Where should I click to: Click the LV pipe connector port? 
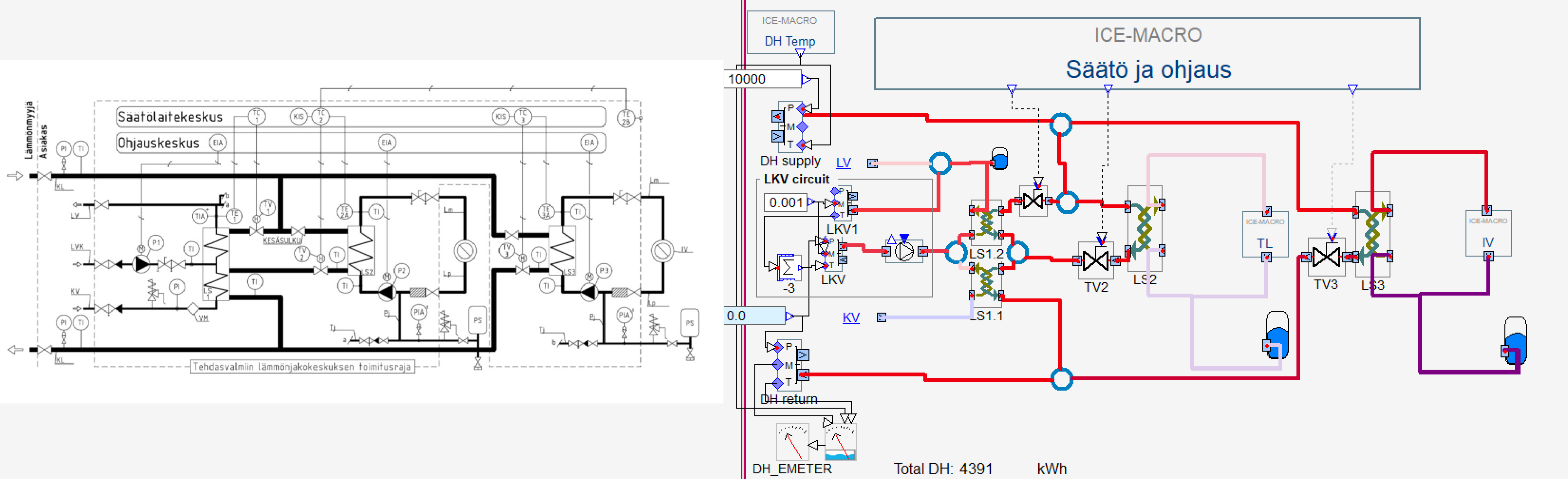click(x=872, y=163)
